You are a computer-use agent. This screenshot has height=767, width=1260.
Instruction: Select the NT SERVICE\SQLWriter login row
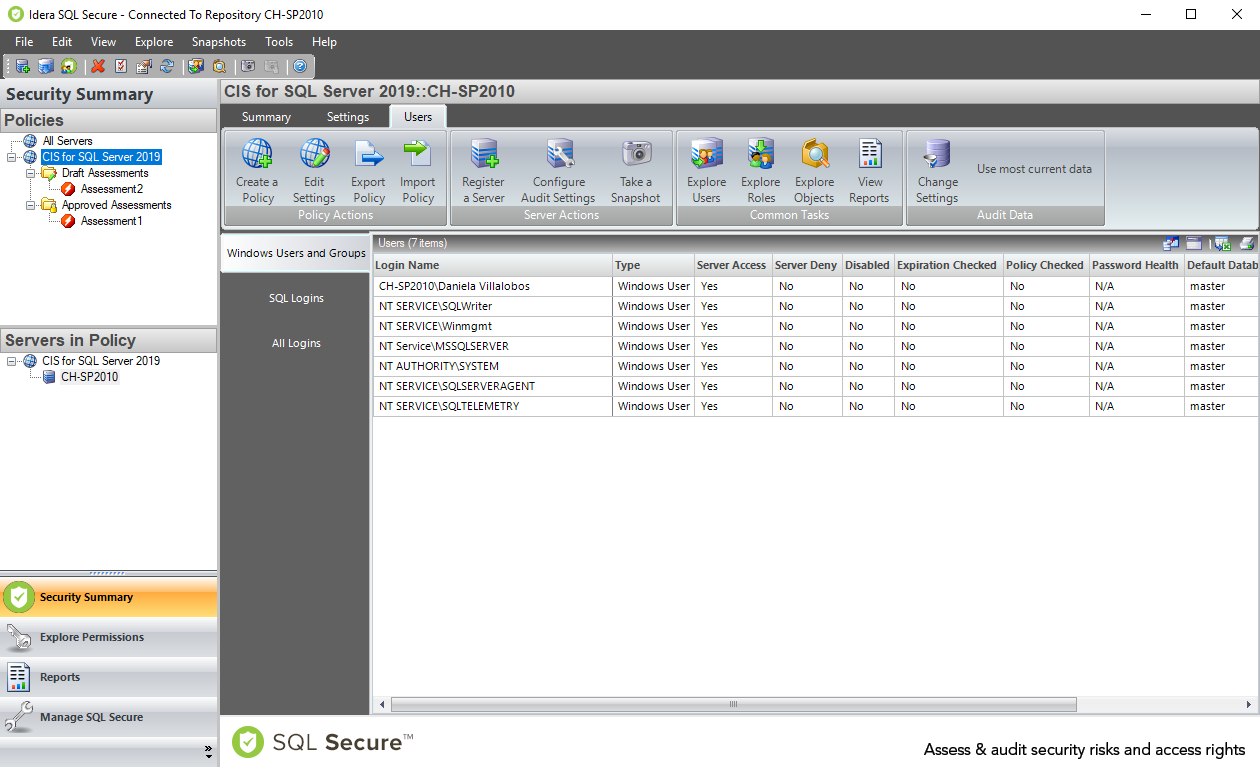[815, 306]
